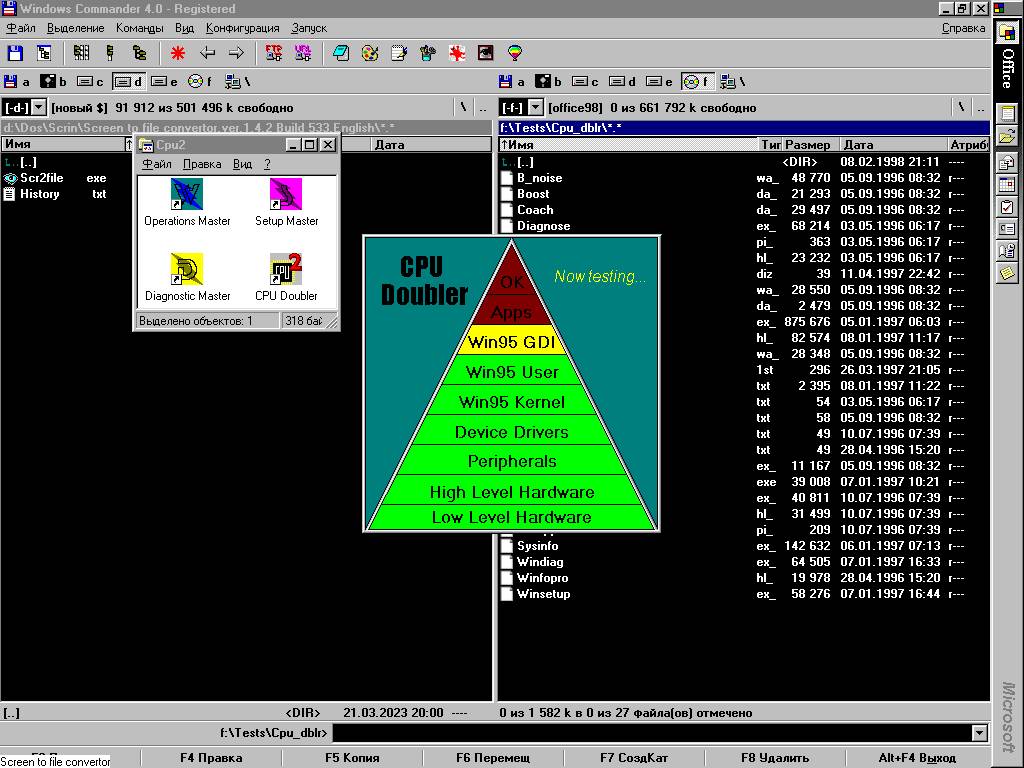
Task: Select the Sysinfo file in right panel
Action: point(537,546)
